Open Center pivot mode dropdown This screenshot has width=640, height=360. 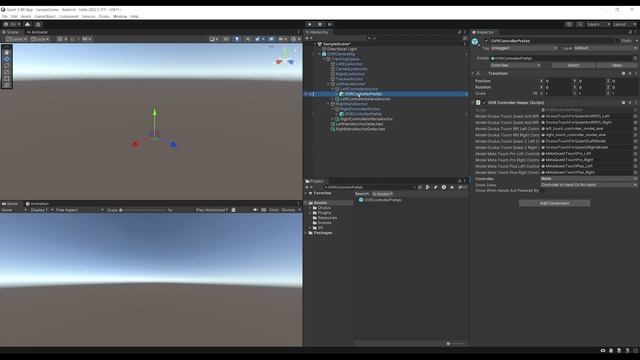17,39
